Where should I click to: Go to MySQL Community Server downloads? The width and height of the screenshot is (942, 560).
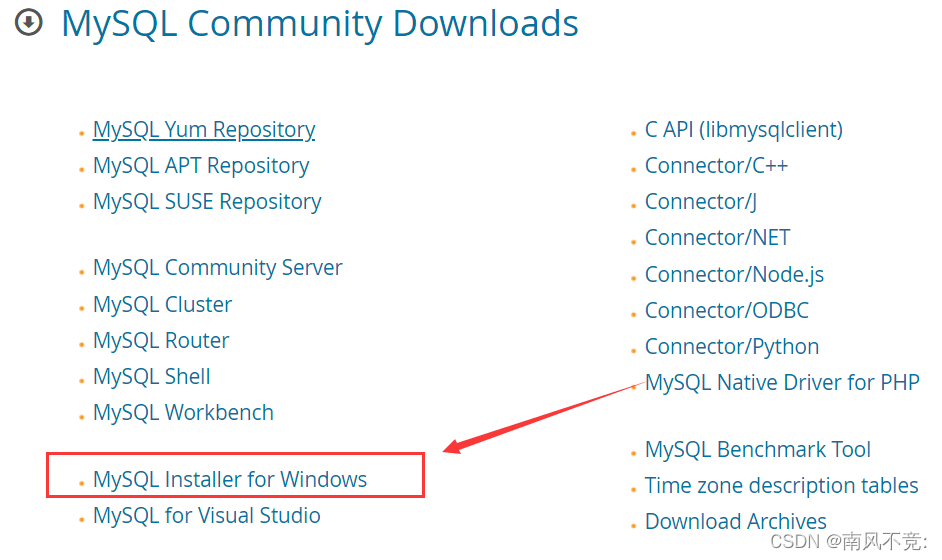(x=217, y=268)
